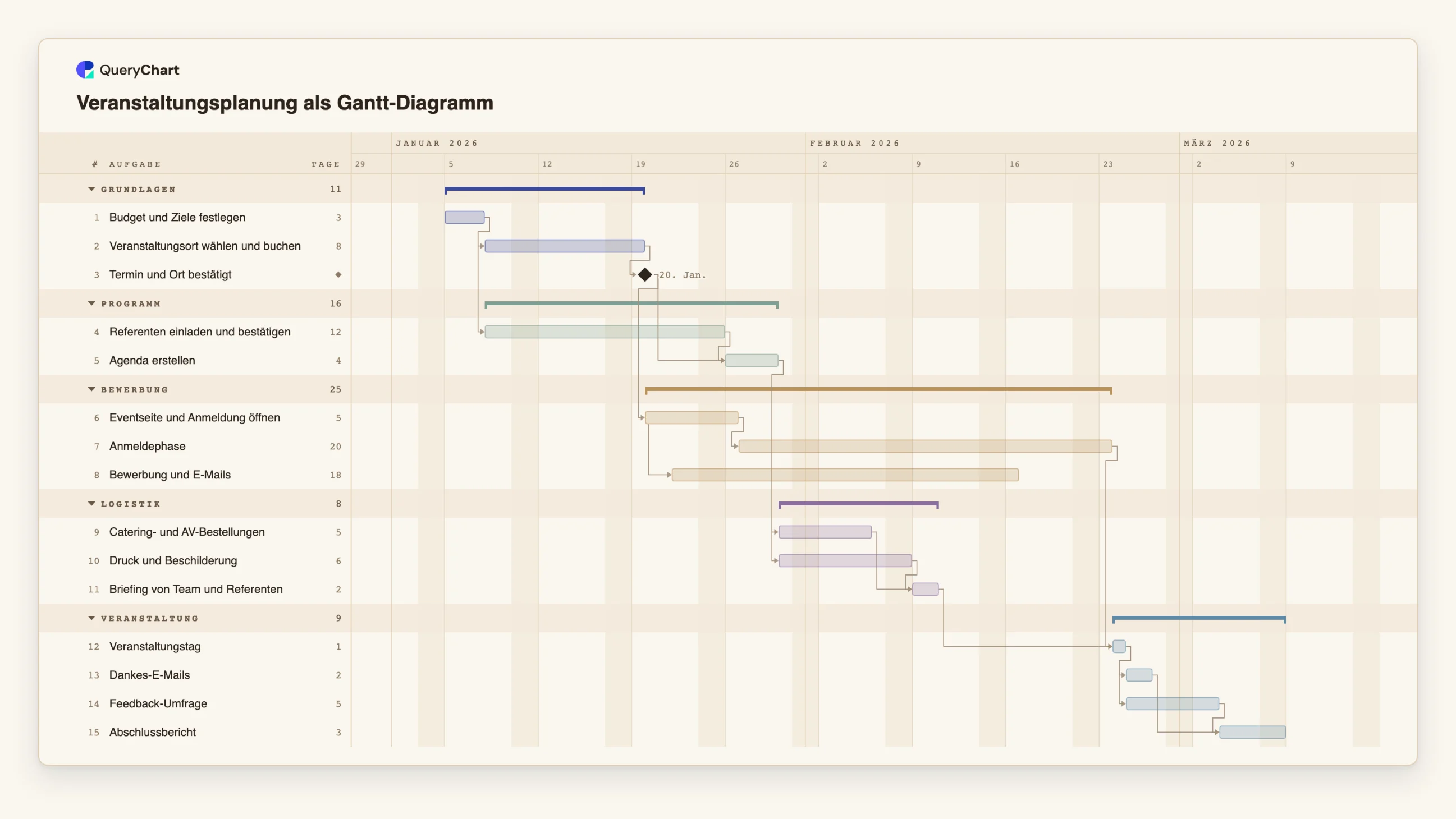
Task: Select the Veranstaltungsort wählen und buchen bar
Action: (x=565, y=246)
